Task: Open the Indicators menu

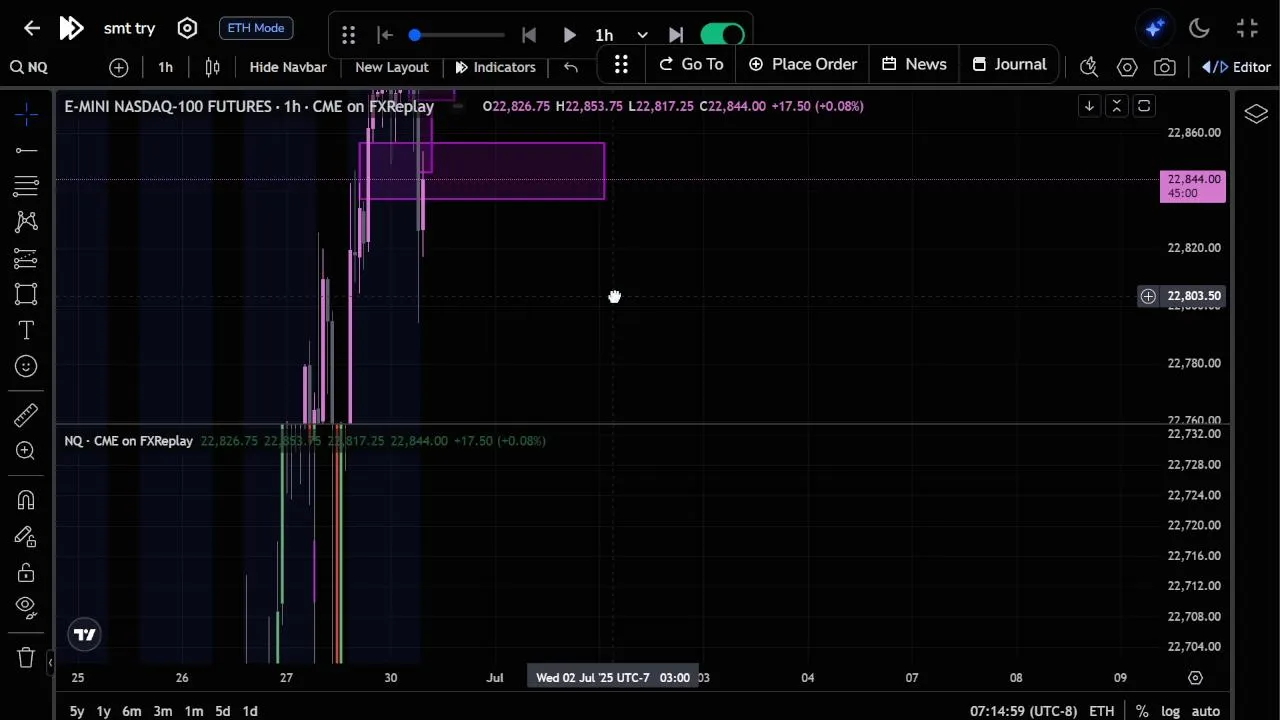Action: 495,67
